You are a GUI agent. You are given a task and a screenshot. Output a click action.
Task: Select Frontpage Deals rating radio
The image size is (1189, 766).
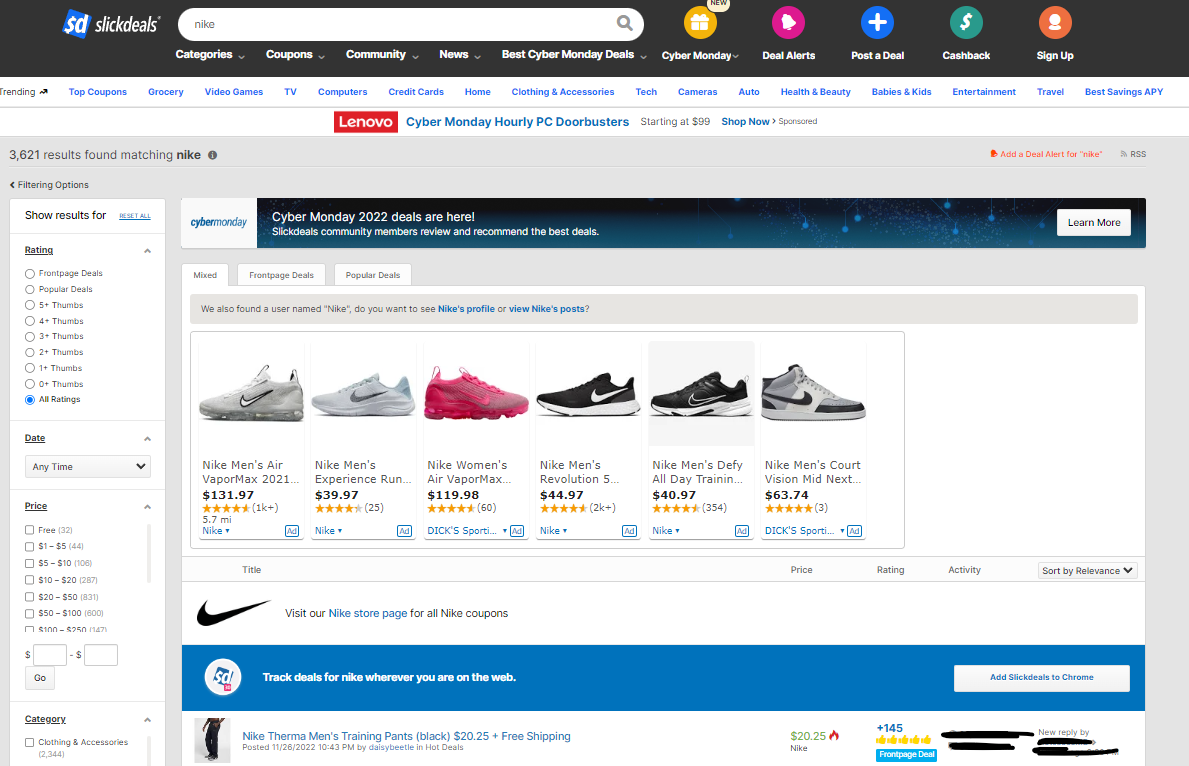(x=30, y=274)
